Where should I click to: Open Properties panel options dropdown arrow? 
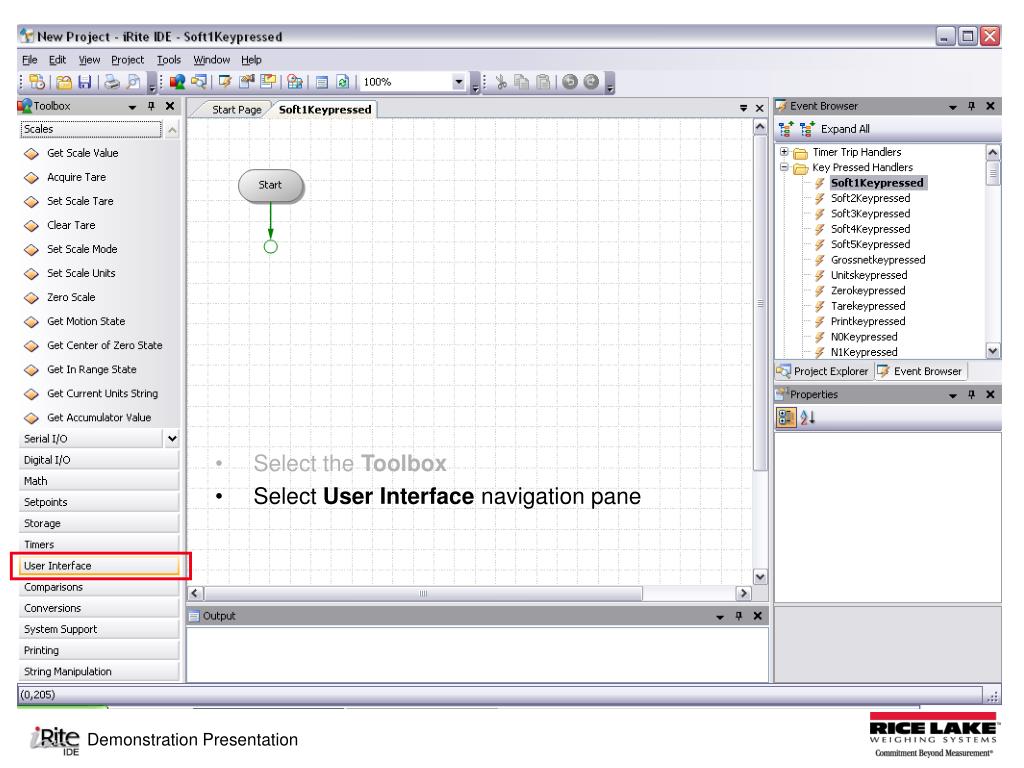click(x=953, y=395)
